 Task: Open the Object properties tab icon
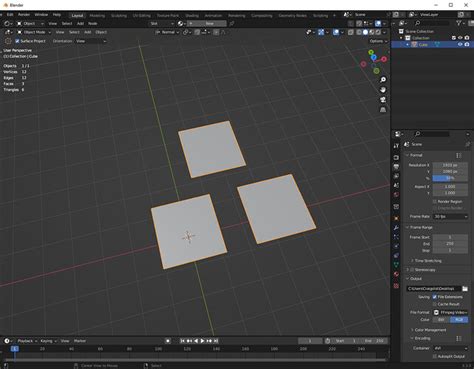coord(396,218)
